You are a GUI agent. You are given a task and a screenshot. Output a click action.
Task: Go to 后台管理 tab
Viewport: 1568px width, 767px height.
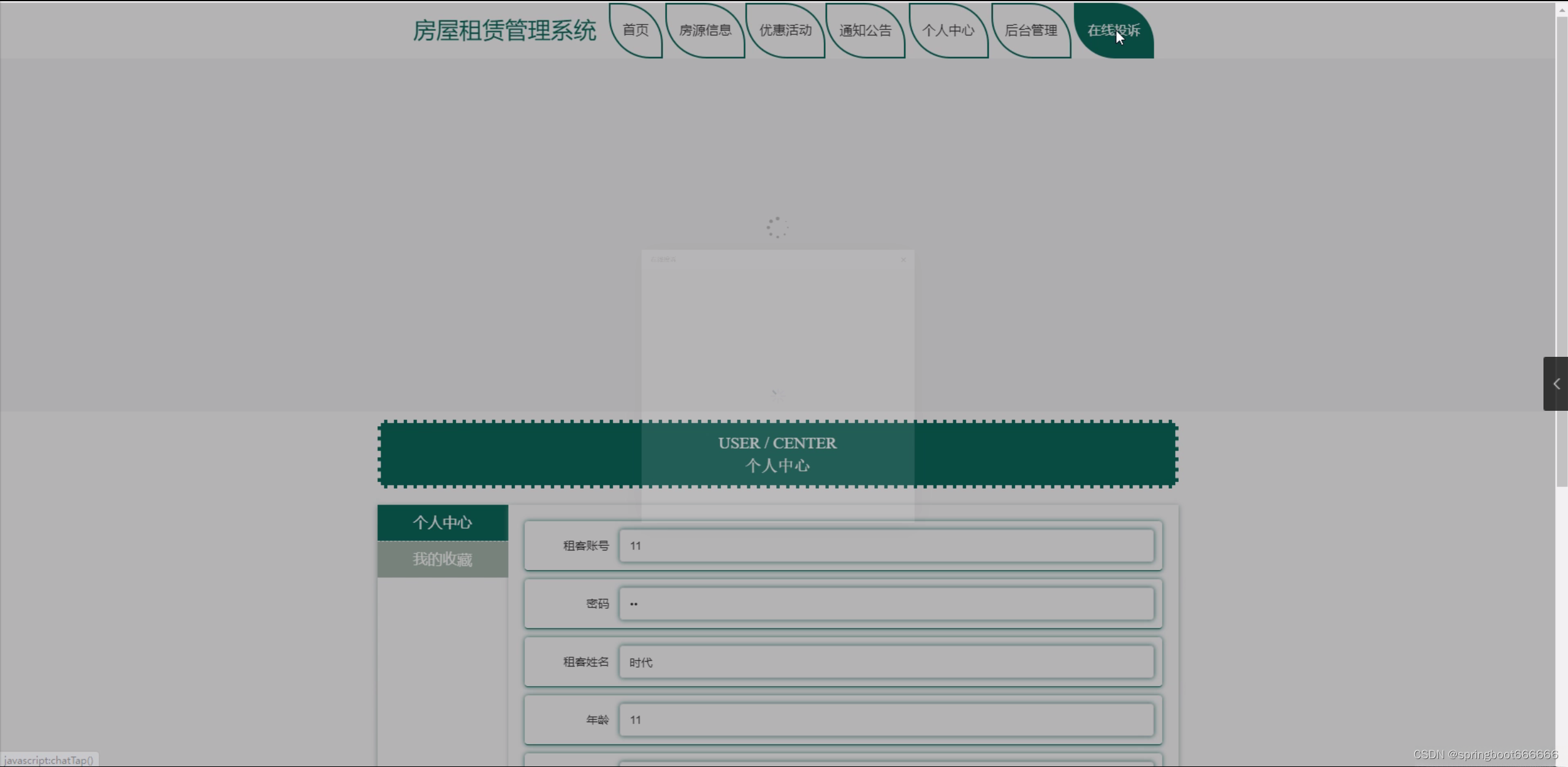pos(1031,31)
